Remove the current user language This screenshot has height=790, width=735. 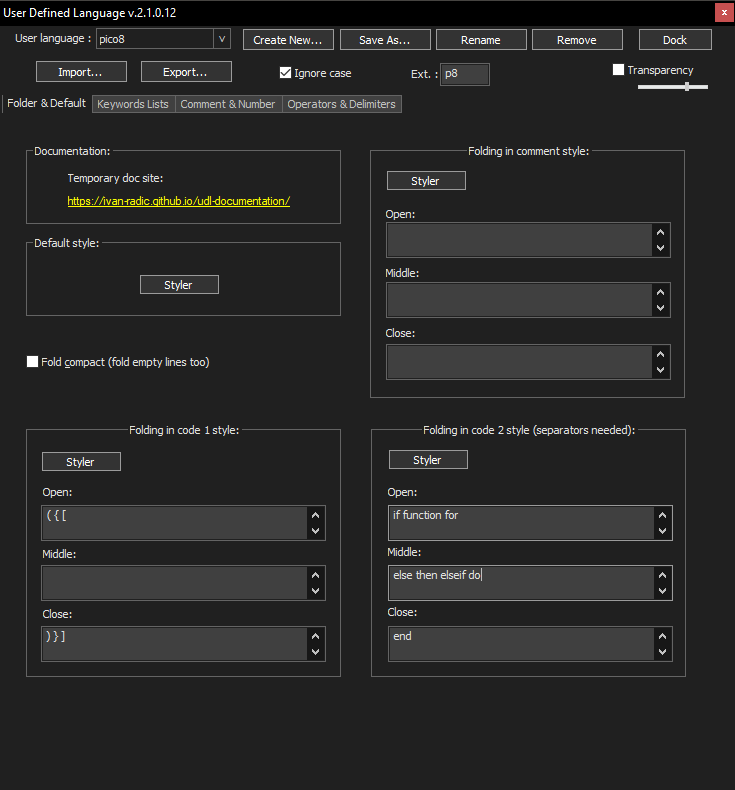(577, 40)
